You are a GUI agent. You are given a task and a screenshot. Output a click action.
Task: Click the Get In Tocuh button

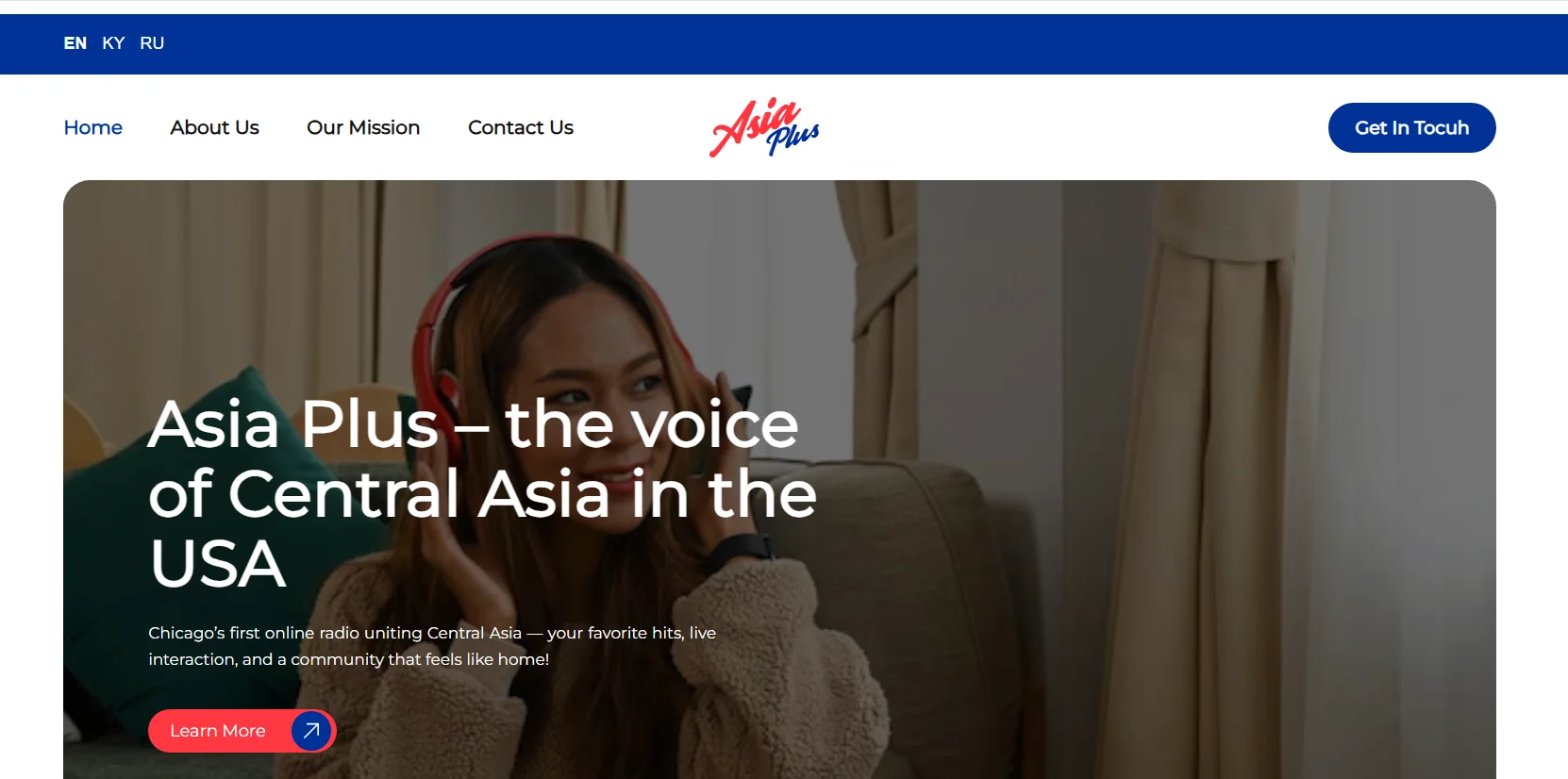pyautogui.click(x=1411, y=127)
